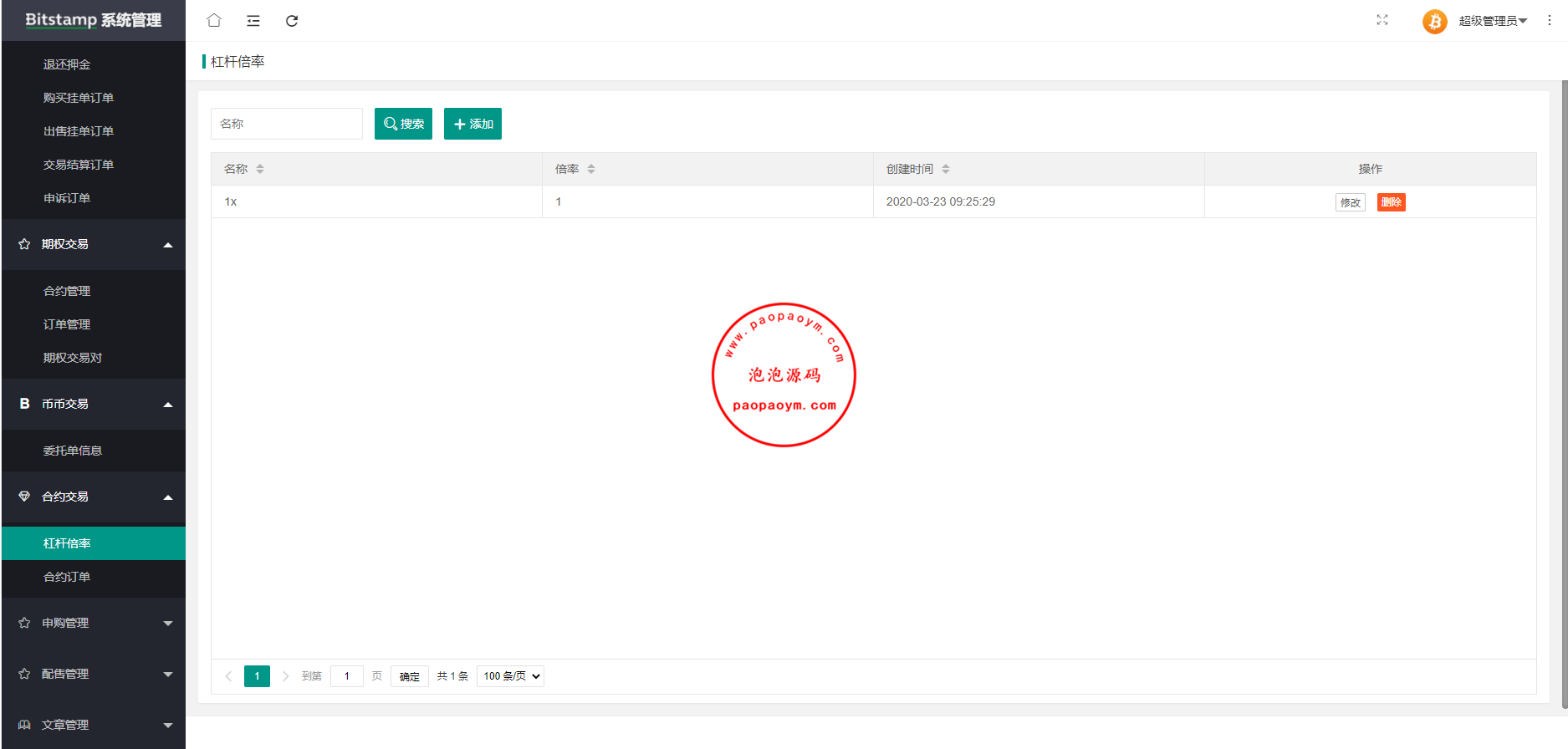Click the 添加 button
Screen dimensions: 1568x749
pos(472,124)
